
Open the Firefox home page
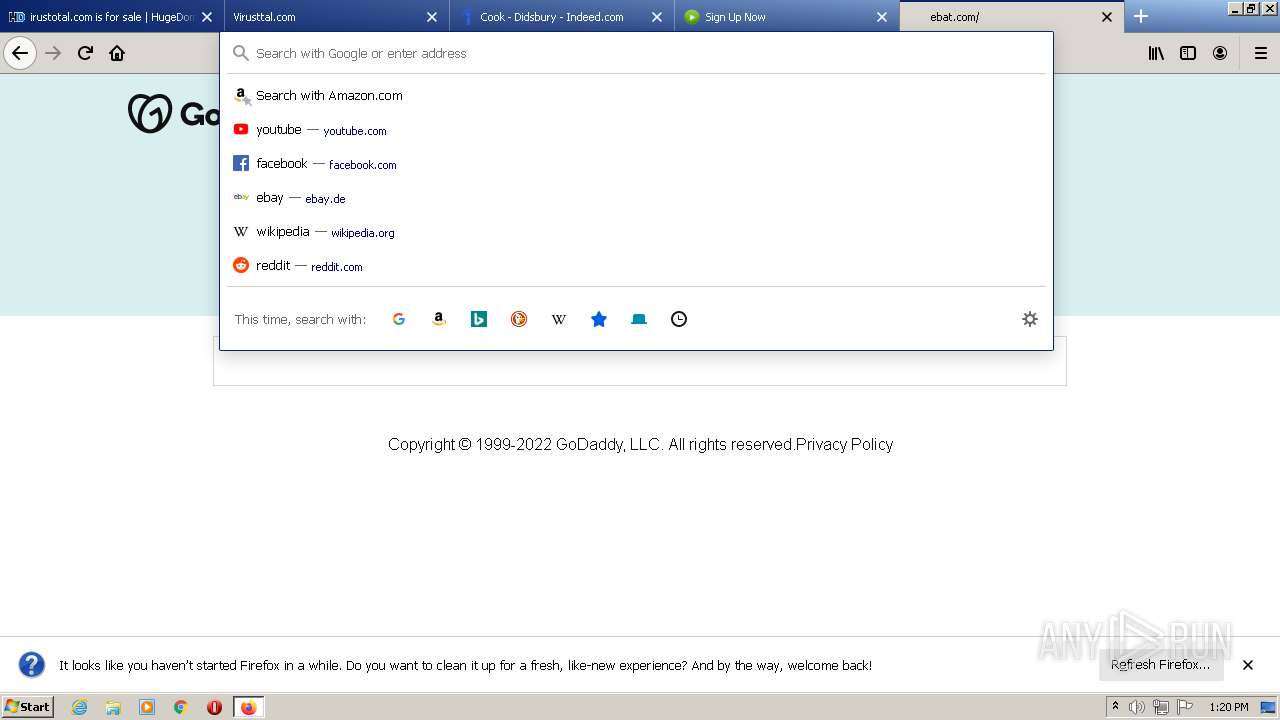click(117, 53)
